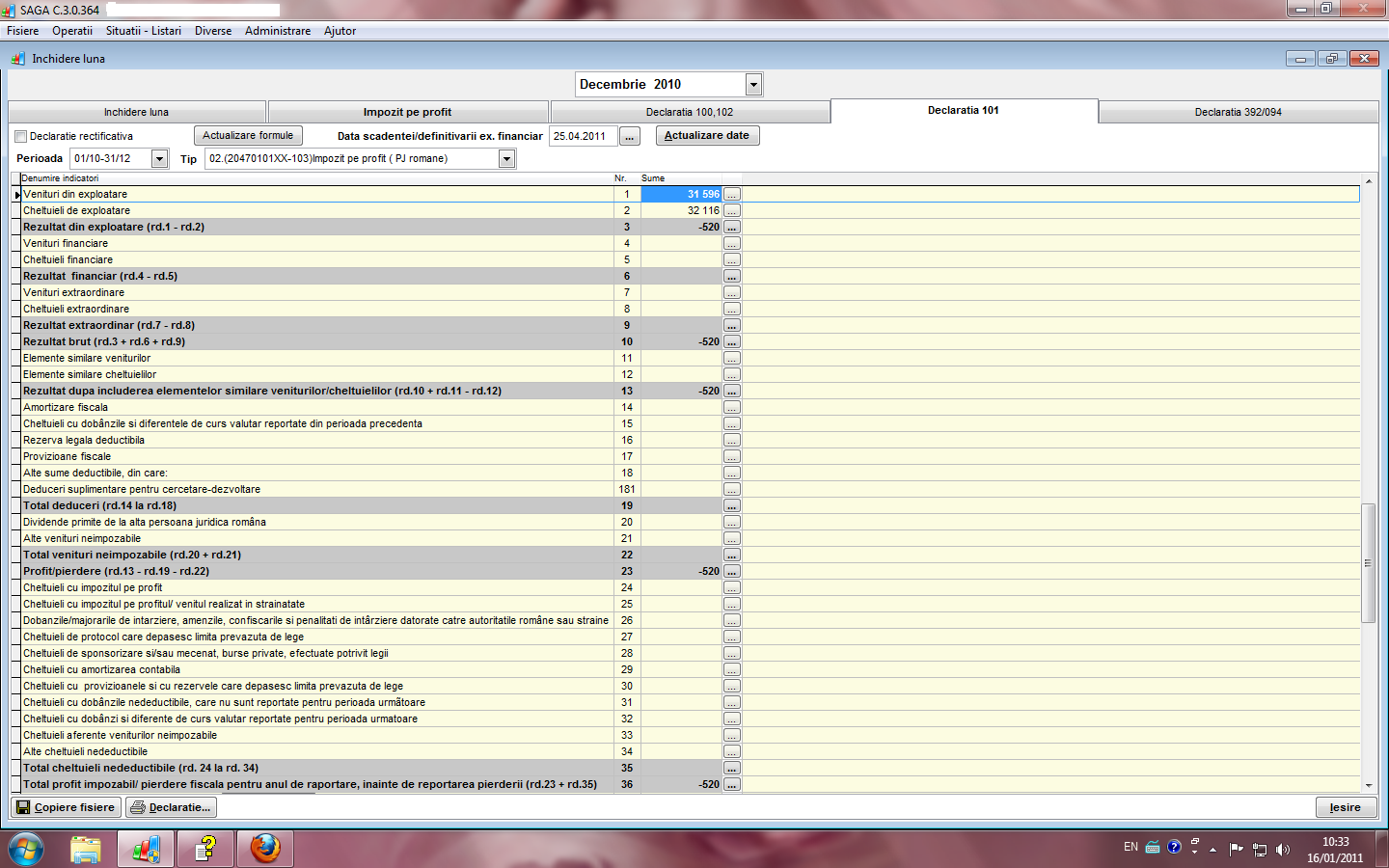Screen dimensions: 1389x868
Task: Expand the Tip impozit pe profit dropdown
Action: click(506, 158)
